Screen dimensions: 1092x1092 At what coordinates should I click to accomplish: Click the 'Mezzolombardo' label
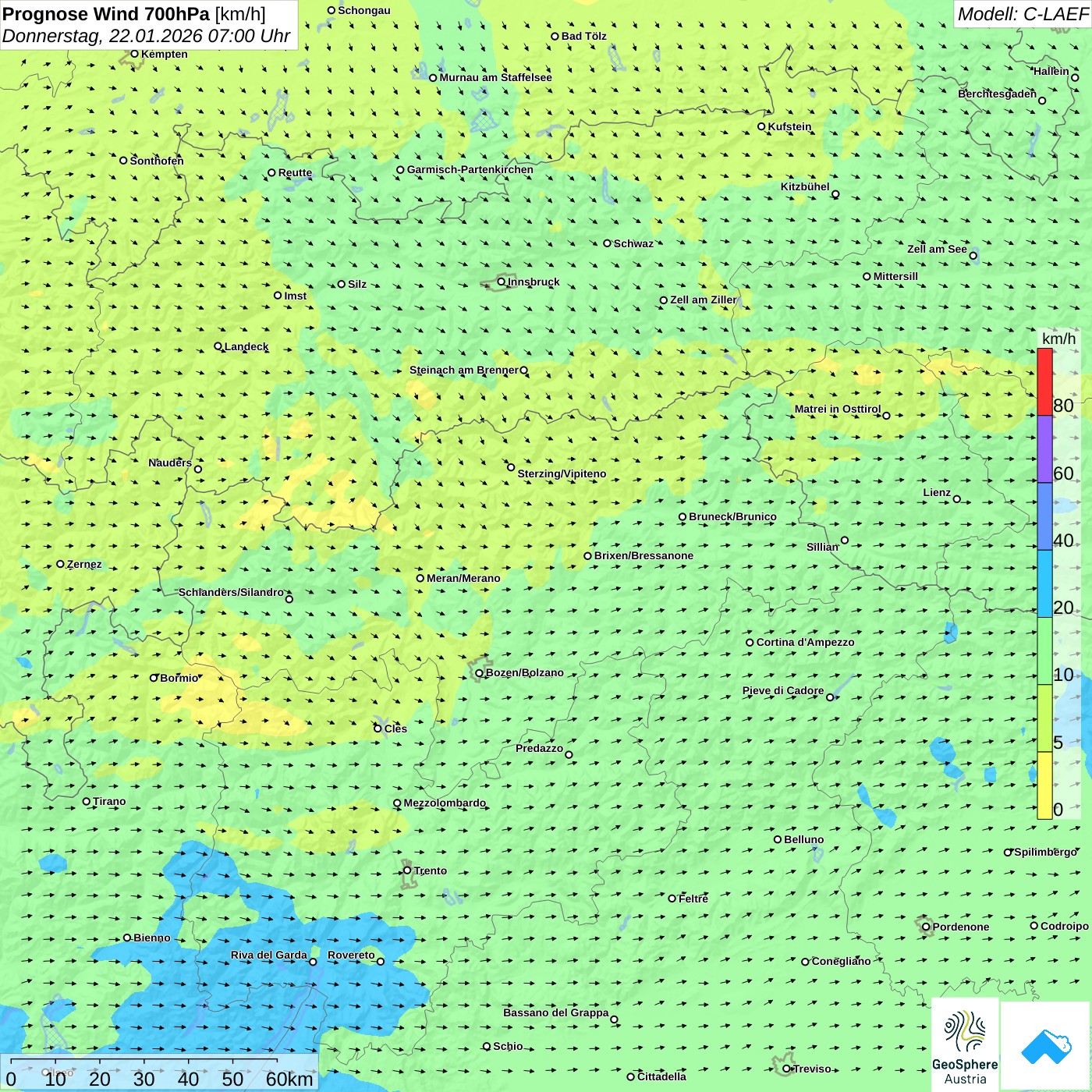tap(445, 803)
